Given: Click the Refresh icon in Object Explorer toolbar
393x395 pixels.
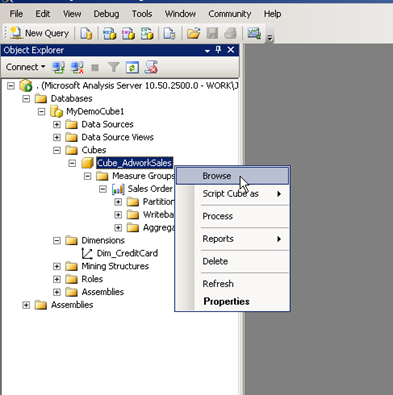Looking at the screenshot, I should (x=132, y=68).
